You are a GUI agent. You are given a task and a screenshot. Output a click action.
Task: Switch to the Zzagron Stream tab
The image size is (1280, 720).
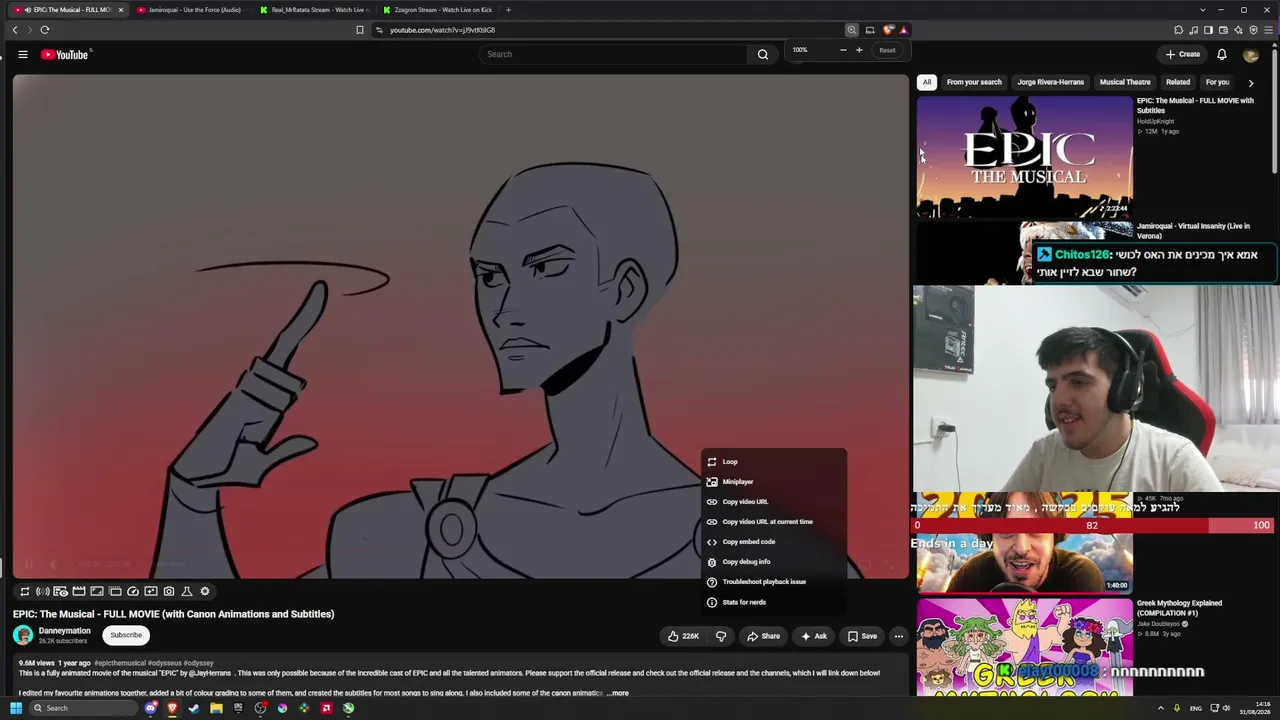[437, 10]
